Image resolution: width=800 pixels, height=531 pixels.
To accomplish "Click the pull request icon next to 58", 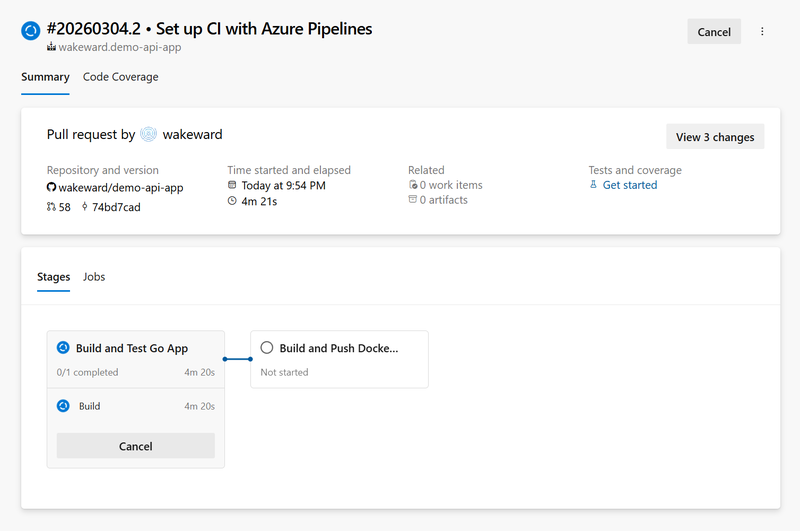I will point(51,207).
